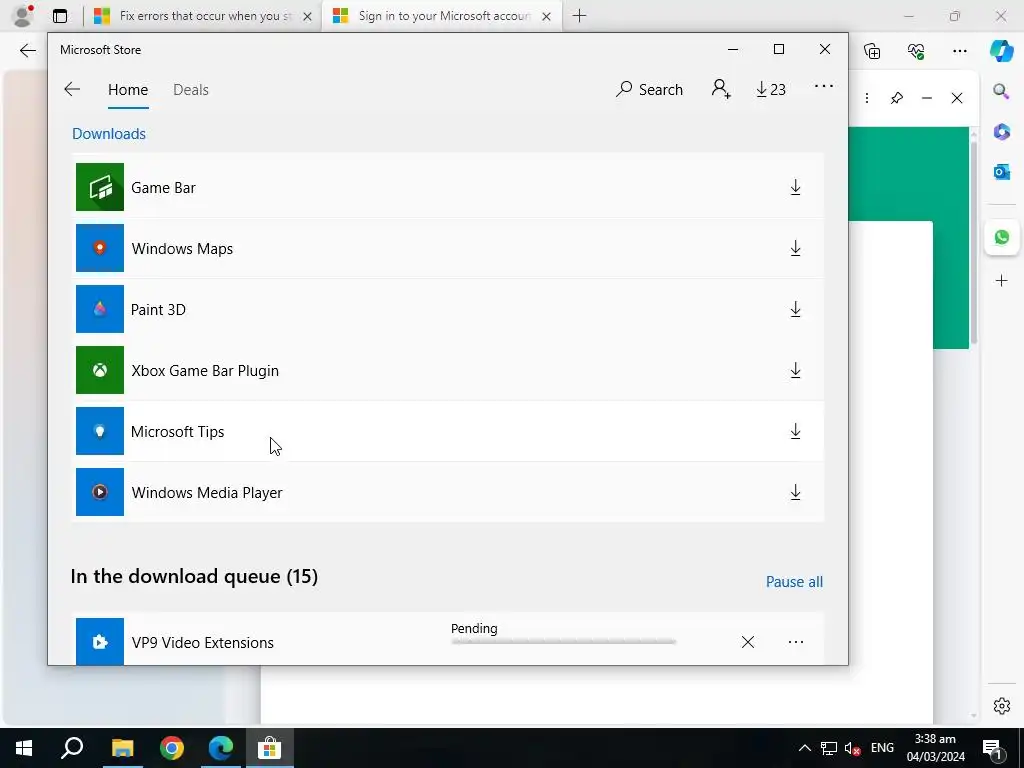Open the Downloads link
The image size is (1024, 768).
(x=109, y=133)
